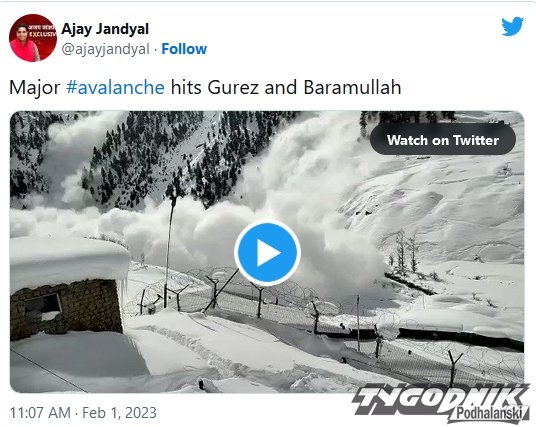536x427 pixels.
Task: Click the Follow link
Action: point(184,49)
